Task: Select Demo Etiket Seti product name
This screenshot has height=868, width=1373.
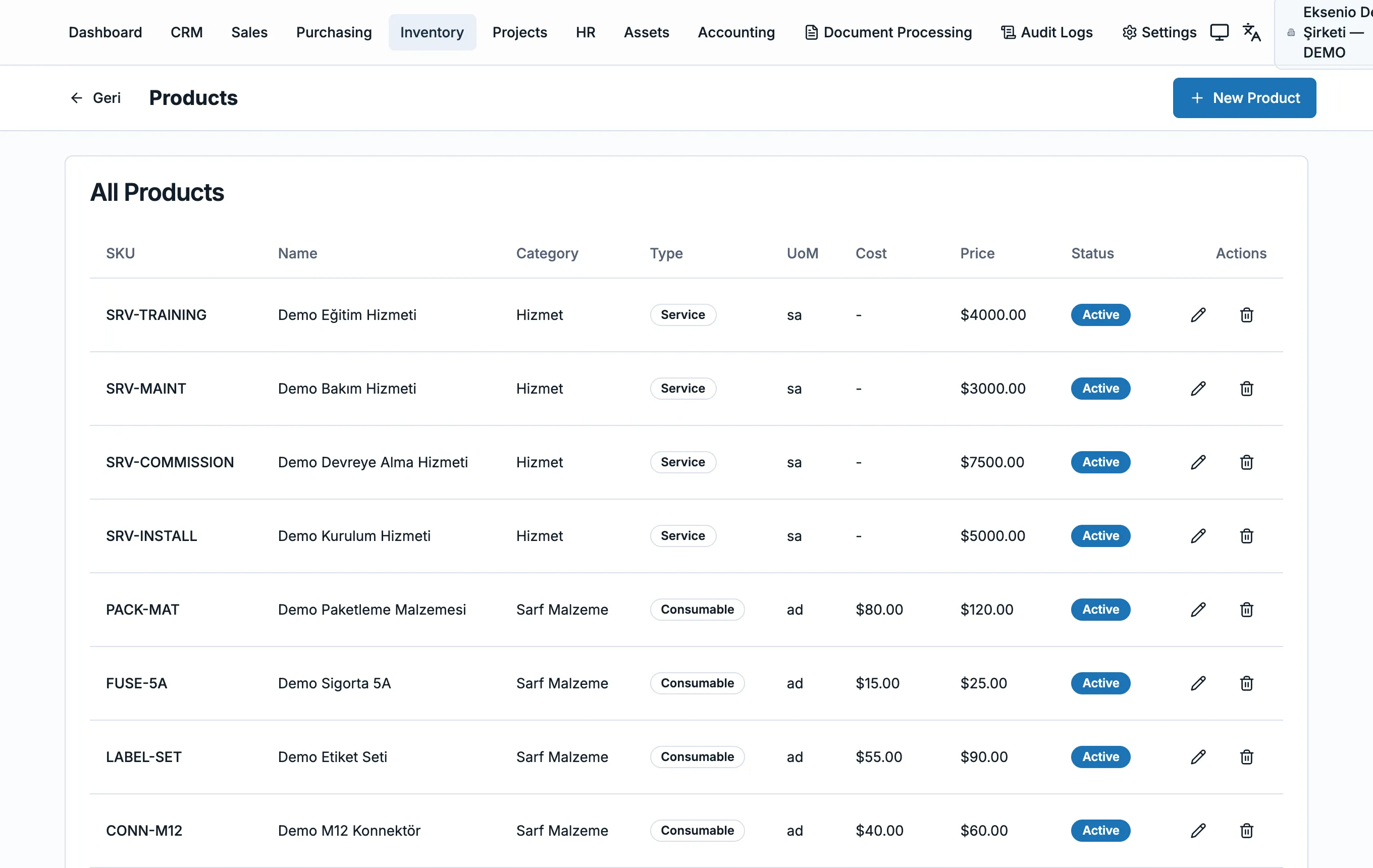Action: pyautogui.click(x=333, y=757)
